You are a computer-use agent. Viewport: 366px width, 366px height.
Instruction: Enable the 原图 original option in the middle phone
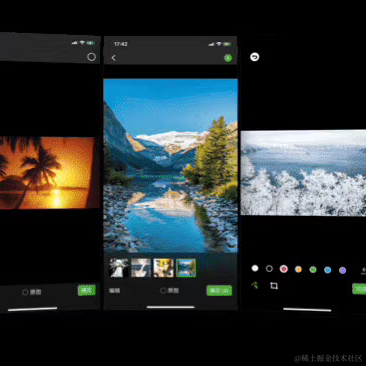169,290
